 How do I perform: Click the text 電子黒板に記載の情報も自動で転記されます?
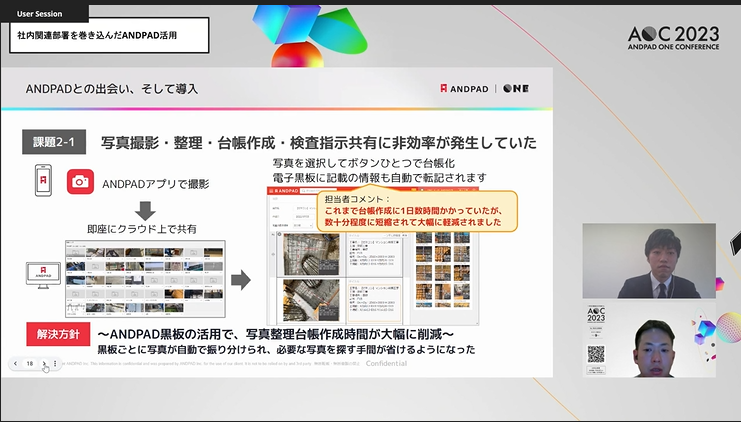pos(379,178)
